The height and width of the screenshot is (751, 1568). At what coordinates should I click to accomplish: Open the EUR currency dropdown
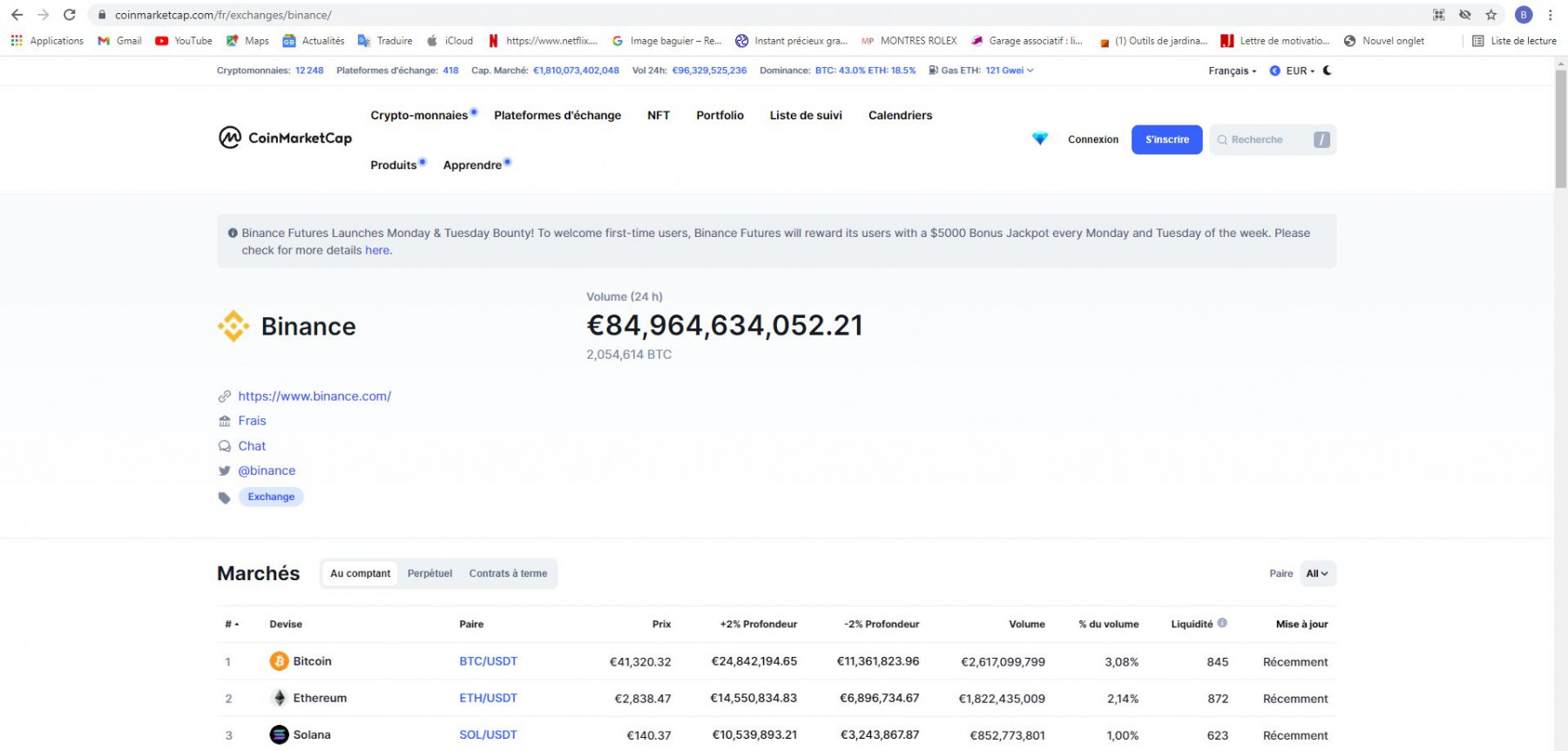click(1292, 71)
